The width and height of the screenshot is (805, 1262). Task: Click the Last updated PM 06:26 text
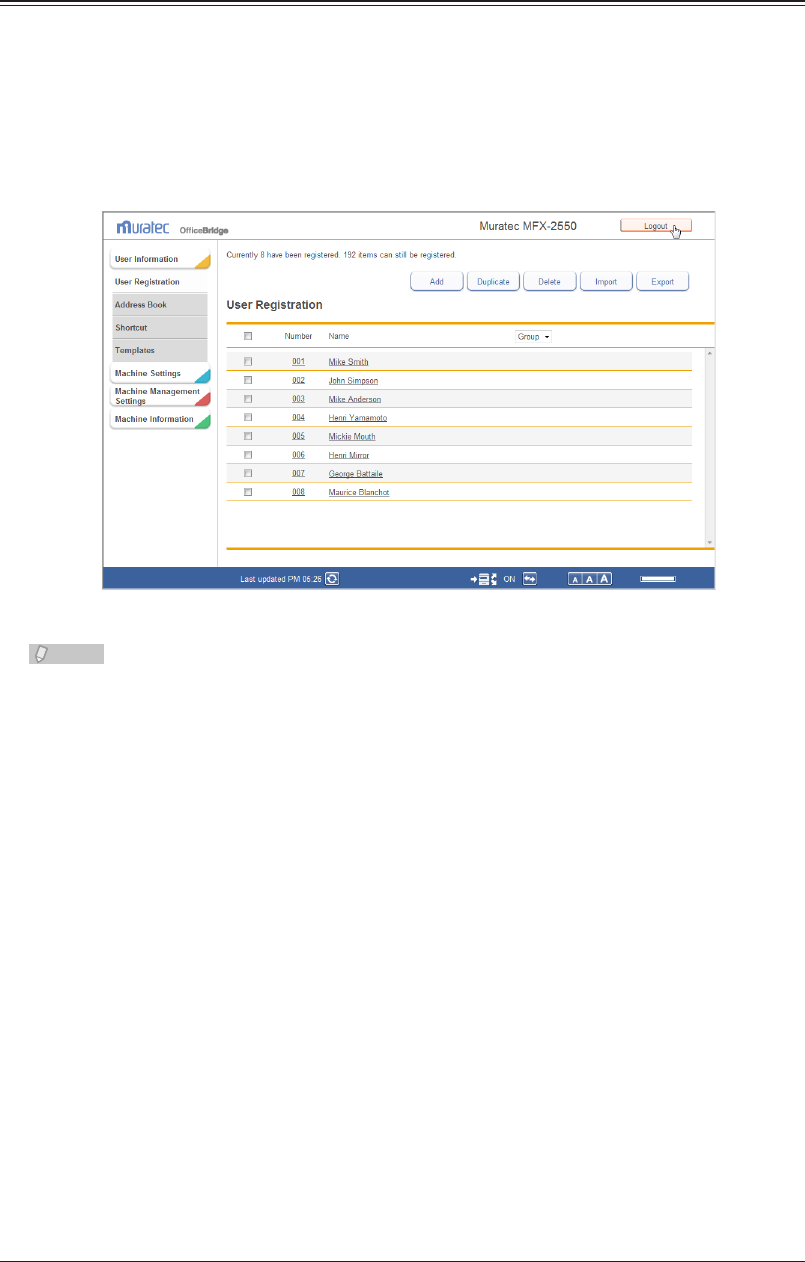(x=280, y=578)
